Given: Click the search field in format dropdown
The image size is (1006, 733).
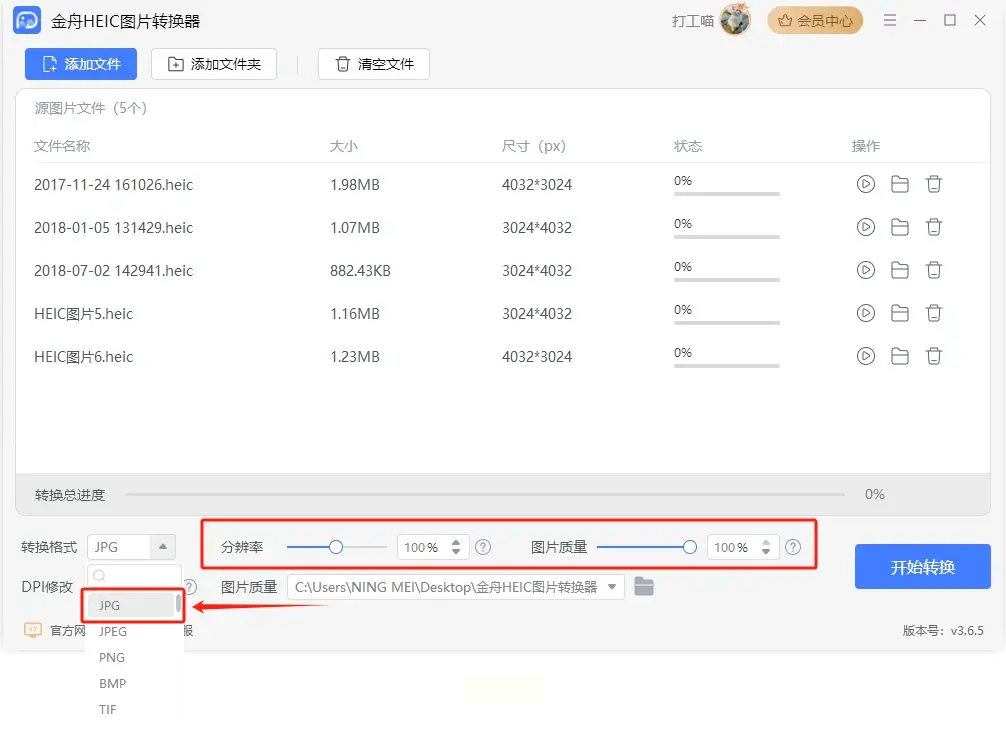Looking at the screenshot, I should point(135,575).
